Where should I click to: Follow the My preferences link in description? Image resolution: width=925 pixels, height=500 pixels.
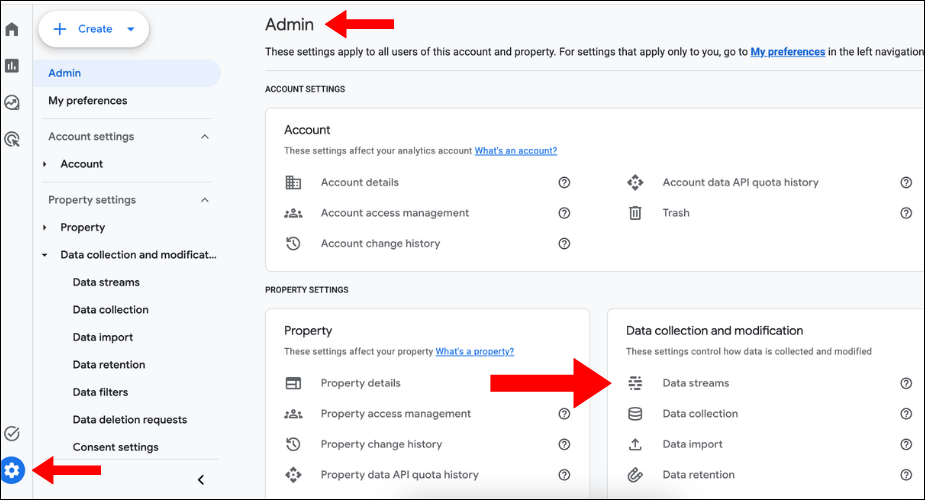tap(788, 52)
